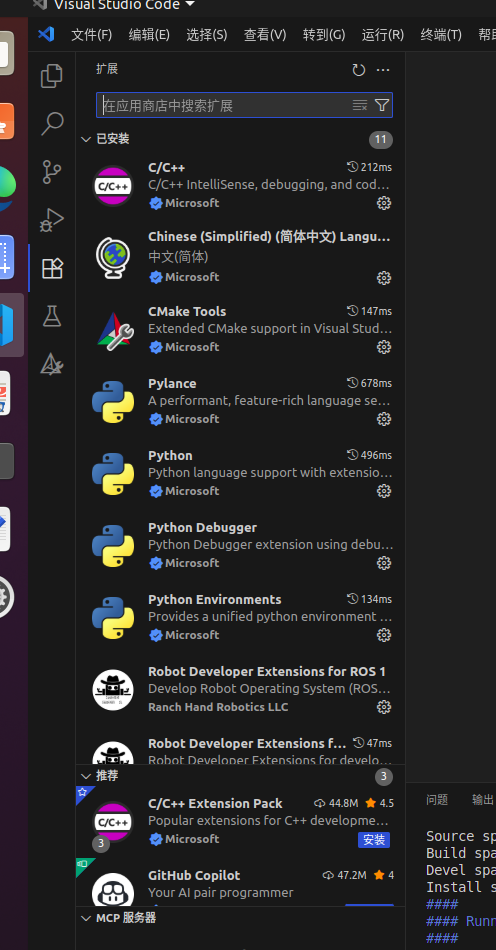Open the GitHub Copilot recommended extension

click(x=194, y=875)
